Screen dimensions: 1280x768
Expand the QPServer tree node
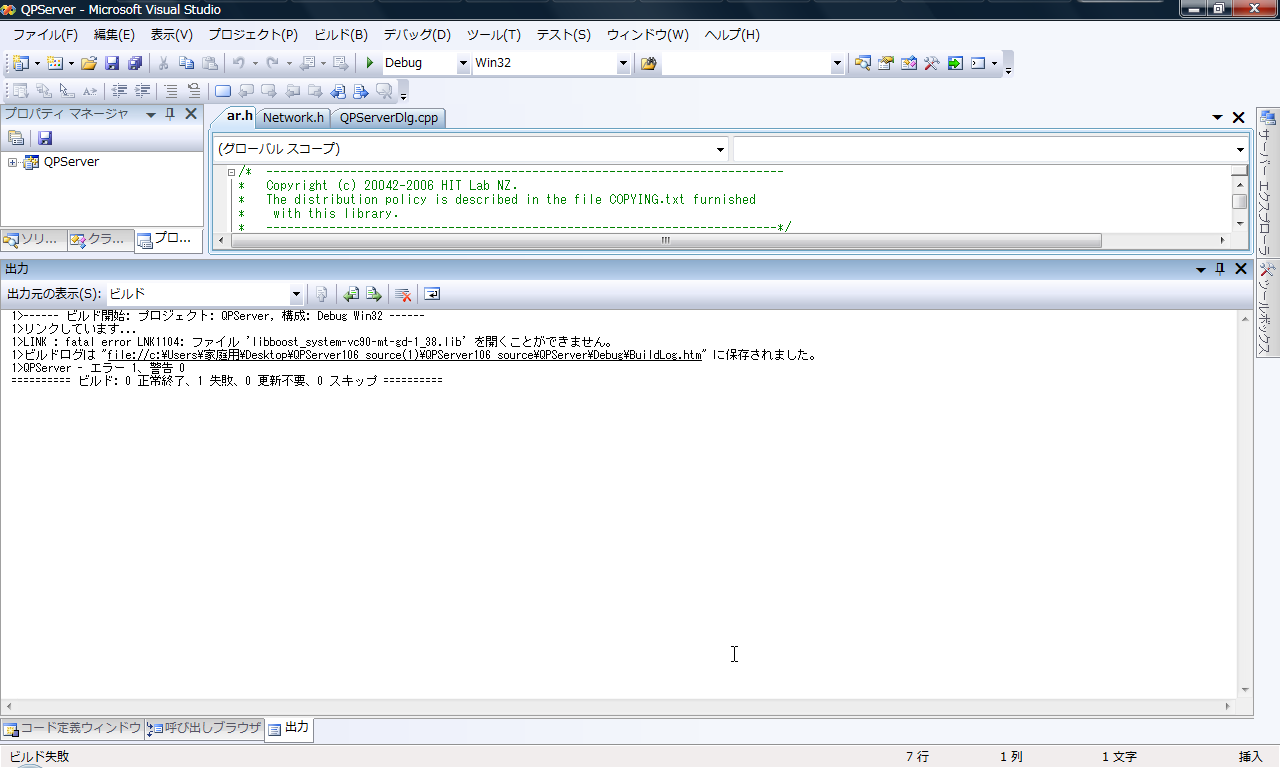click(12, 162)
